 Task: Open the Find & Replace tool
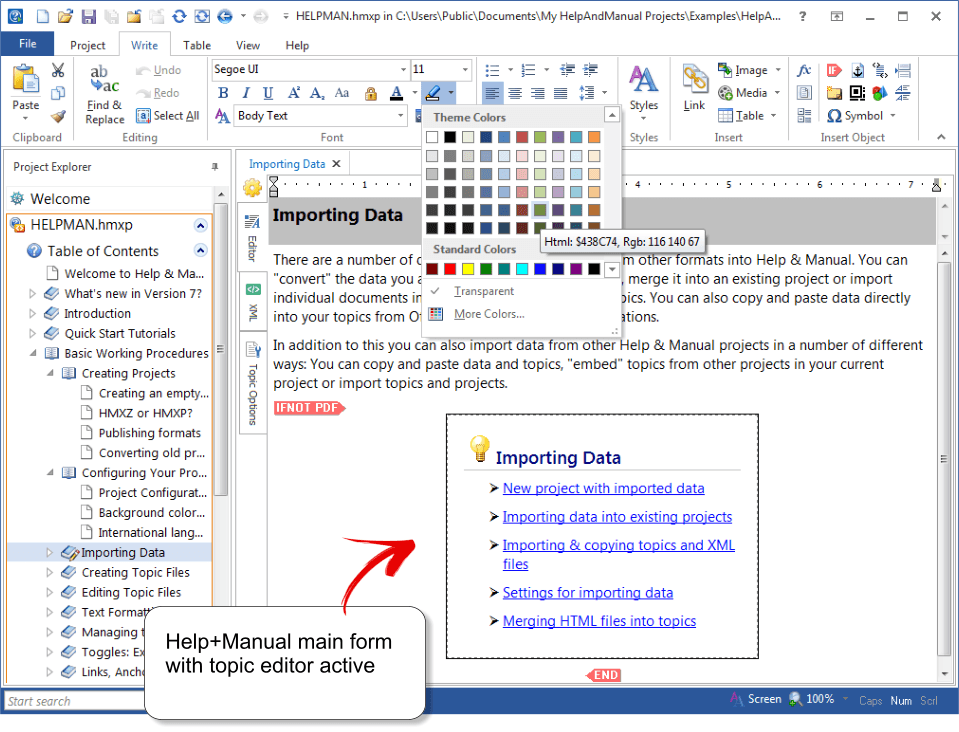[103, 91]
